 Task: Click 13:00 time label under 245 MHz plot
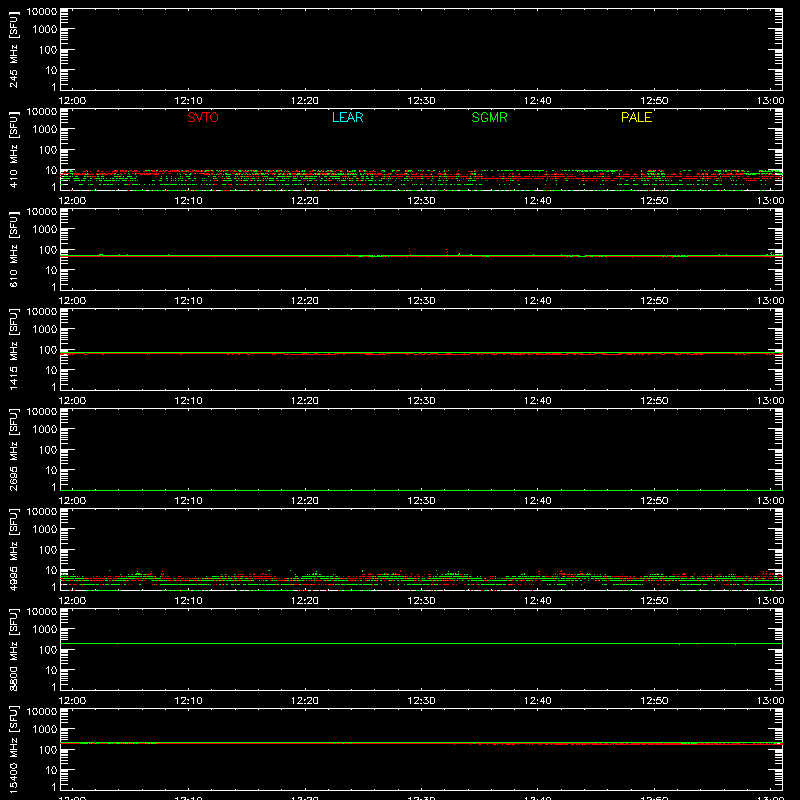coord(770,101)
